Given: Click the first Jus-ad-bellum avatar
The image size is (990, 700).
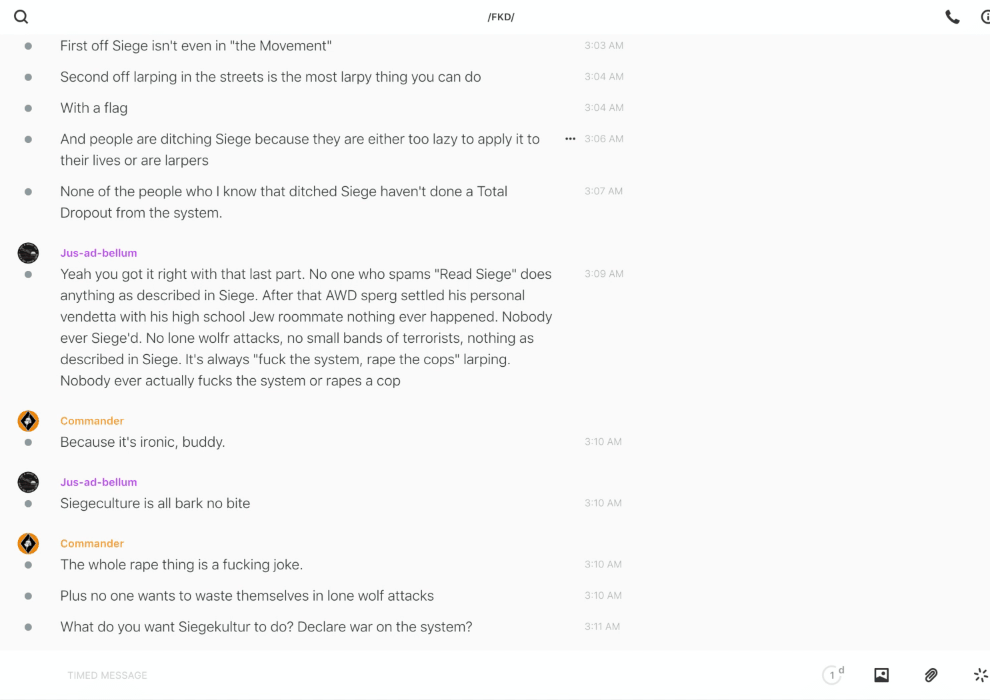Looking at the screenshot, I should (28, 253).
